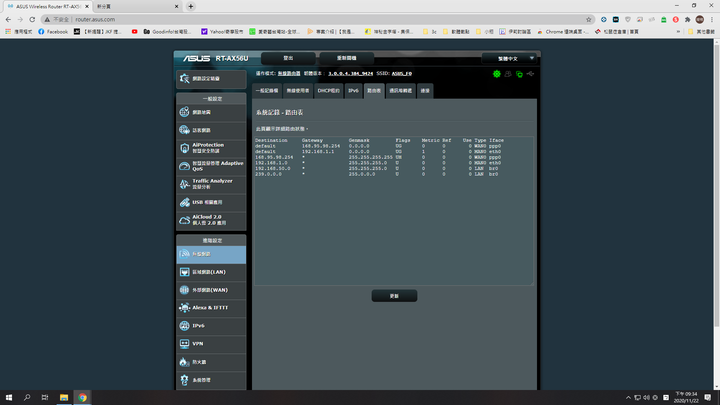The height and width of the screenshot is (405, 720).
Task: Click the 192.168.50.0 destination entry
Action: [x=273, y=169]
